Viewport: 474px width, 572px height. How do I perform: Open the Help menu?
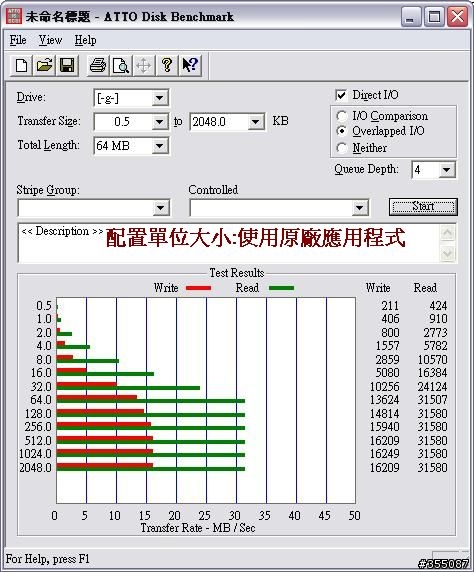[85, 40]
